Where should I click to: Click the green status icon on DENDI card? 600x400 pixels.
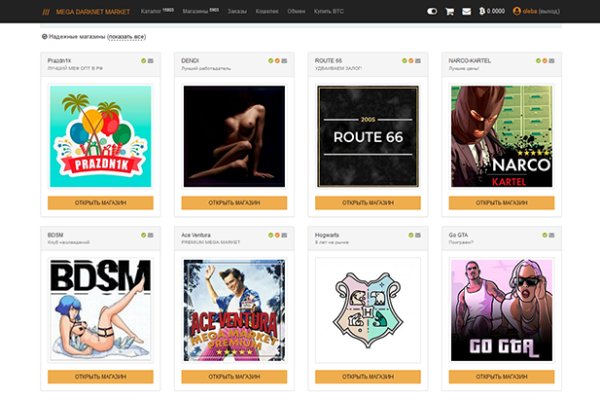(x=270, y=61)
